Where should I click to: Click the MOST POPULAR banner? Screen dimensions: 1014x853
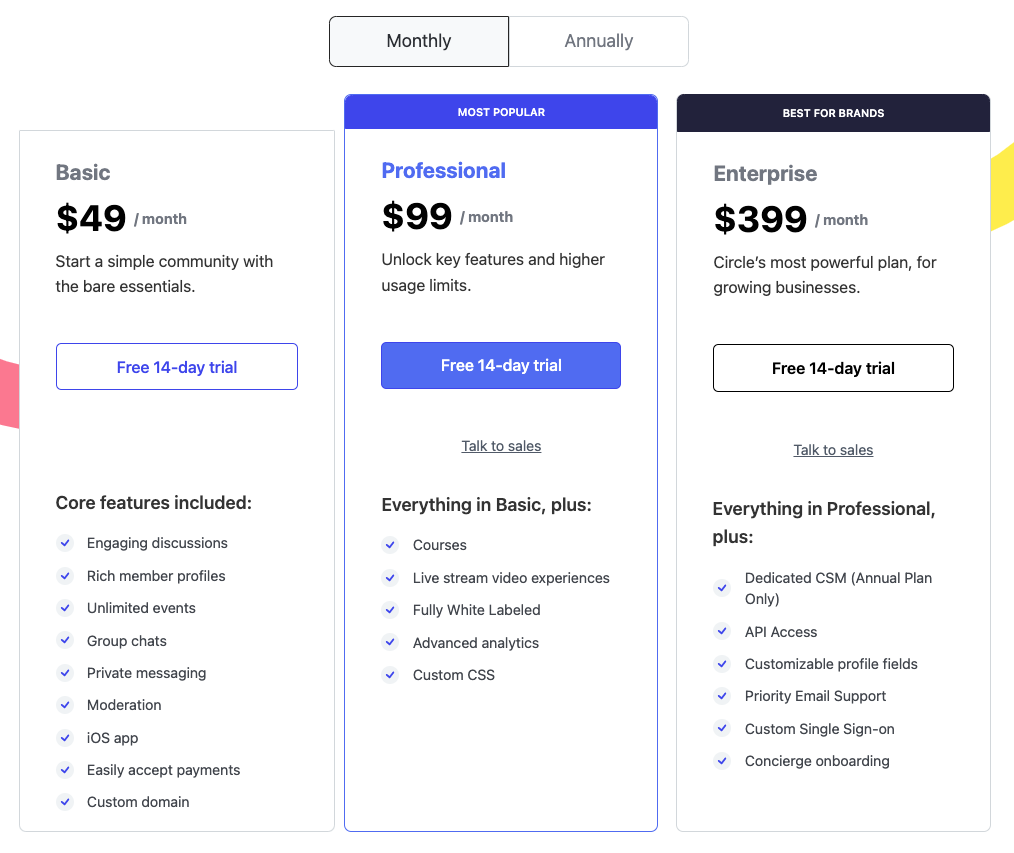coord(501,112)
